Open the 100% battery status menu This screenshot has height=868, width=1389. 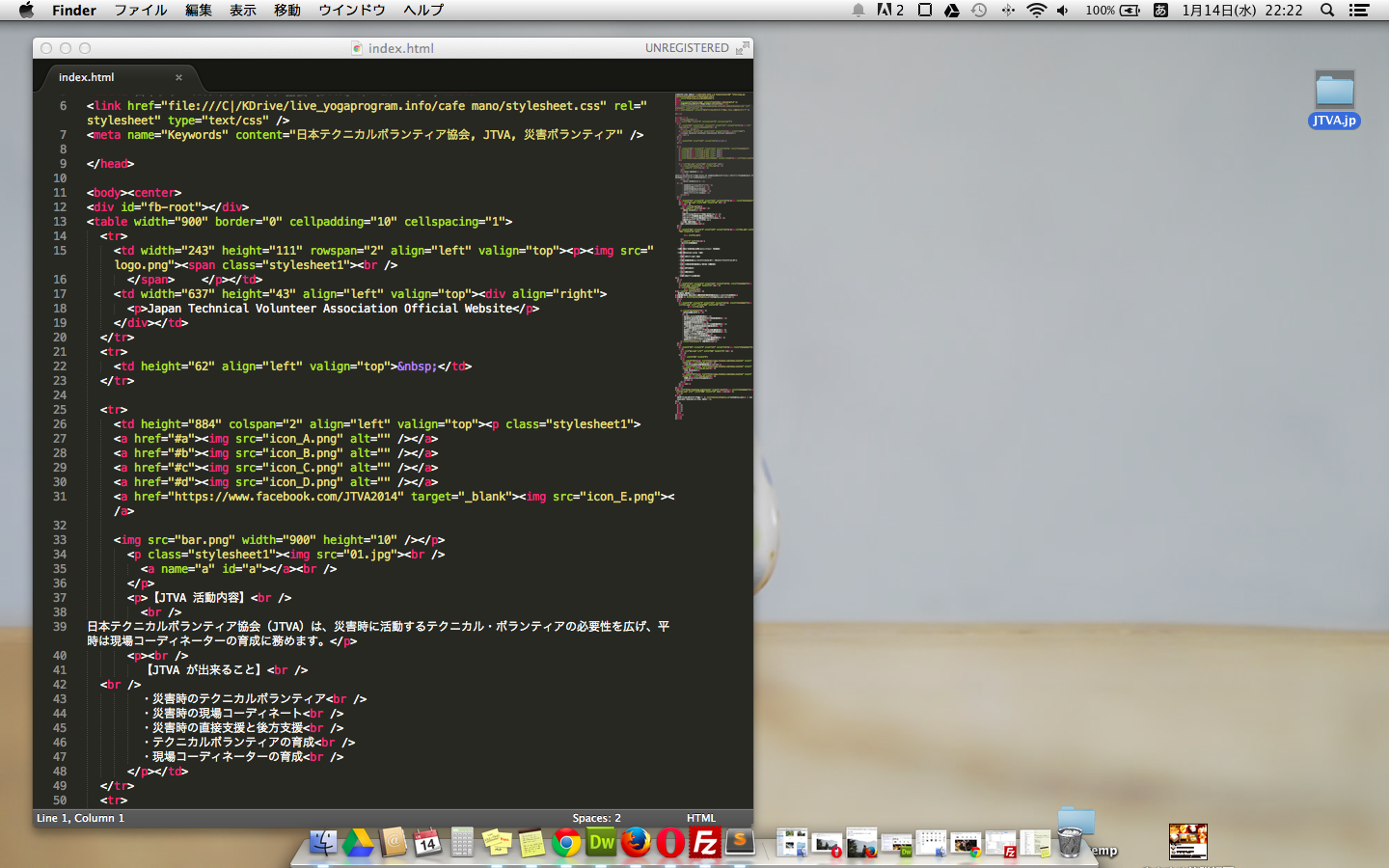click(1113, 10)
